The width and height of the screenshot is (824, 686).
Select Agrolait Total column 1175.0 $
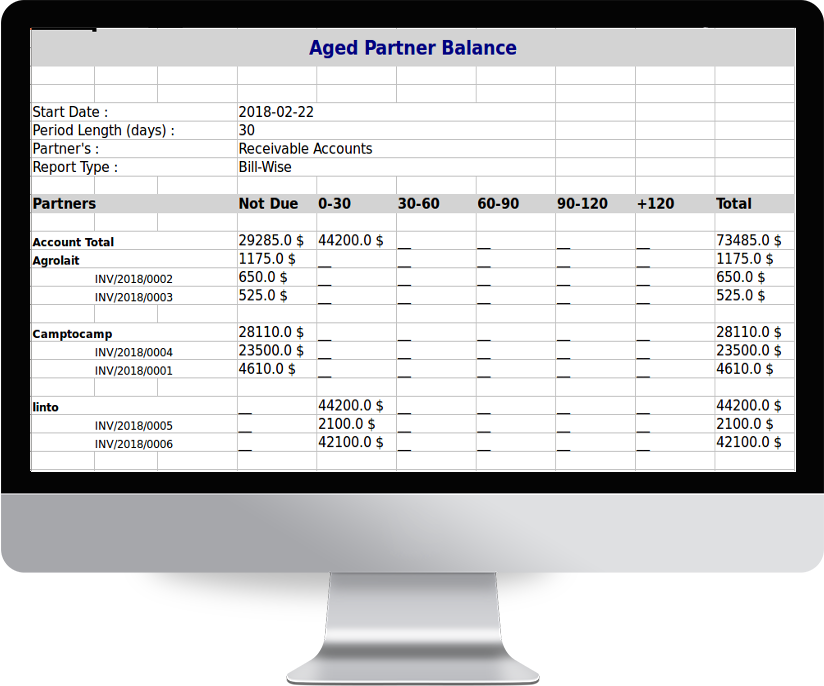[x=744, y=259]
